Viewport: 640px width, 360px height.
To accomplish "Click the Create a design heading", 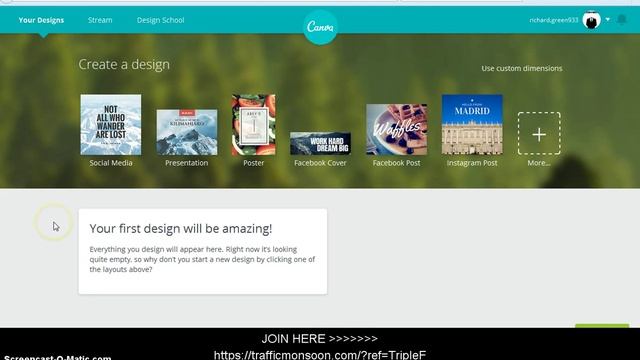I will coord(124,64).
